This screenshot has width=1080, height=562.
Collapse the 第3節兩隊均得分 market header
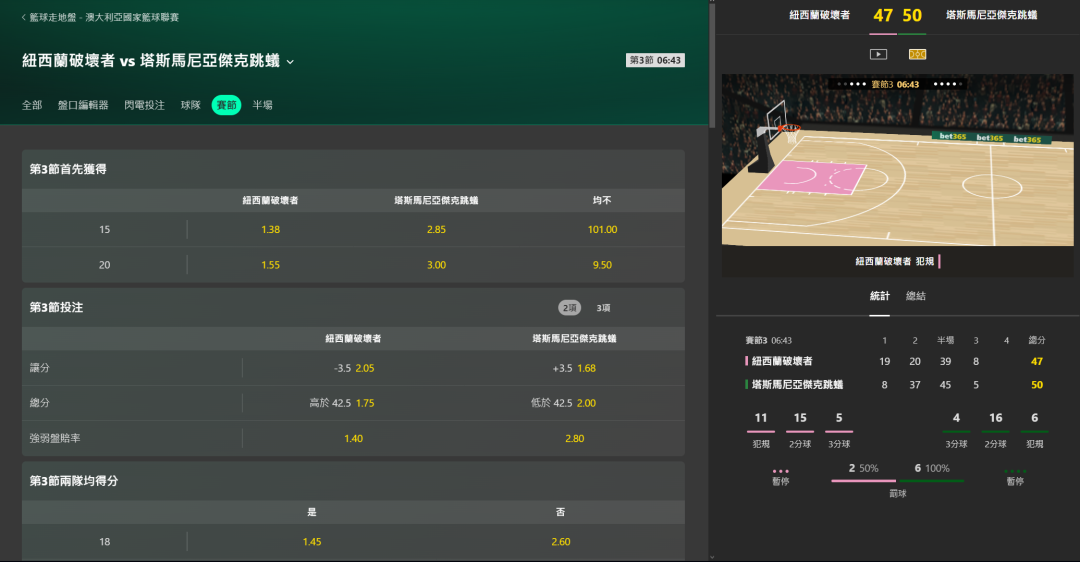[x=353, y=481]
